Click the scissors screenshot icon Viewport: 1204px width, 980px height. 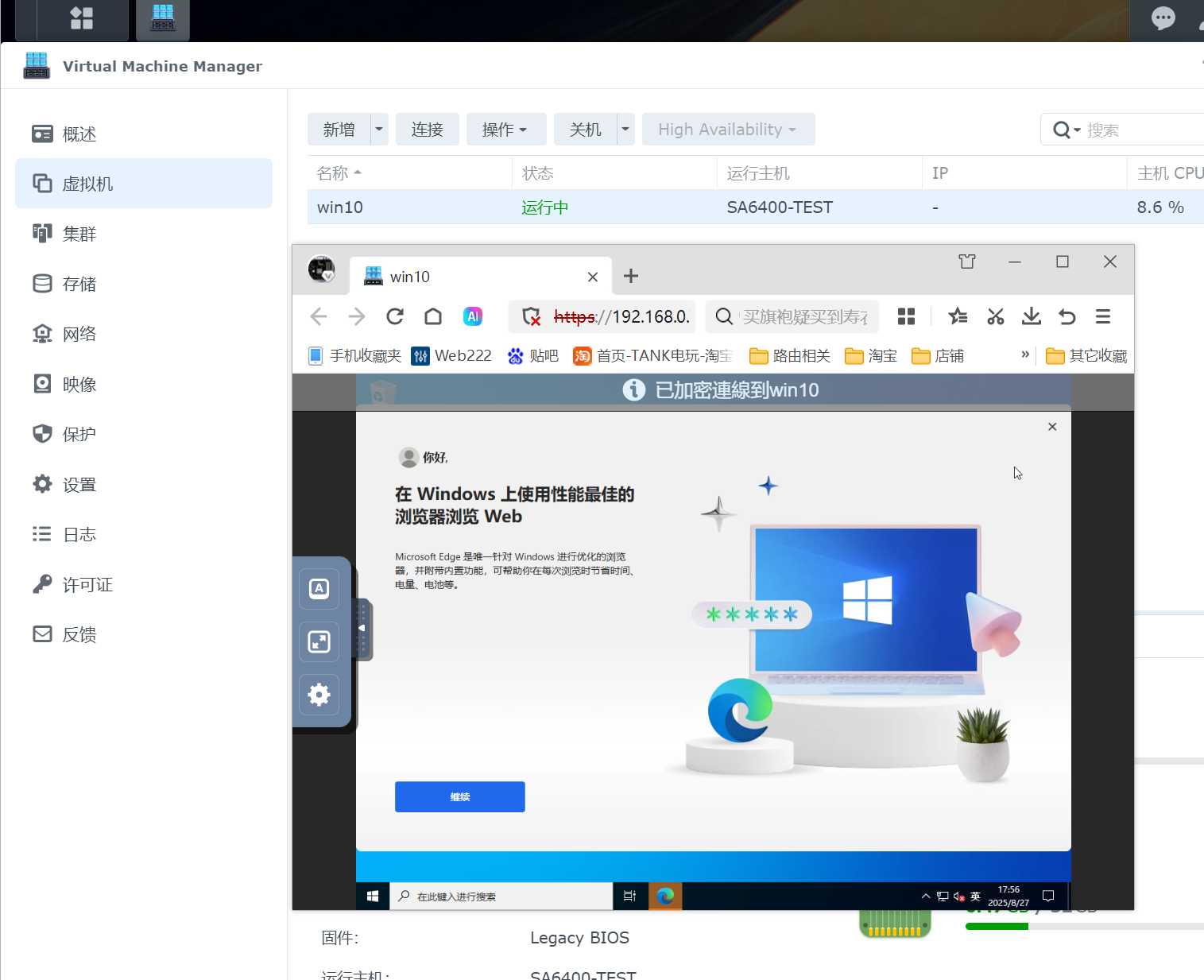pos(996,316)
